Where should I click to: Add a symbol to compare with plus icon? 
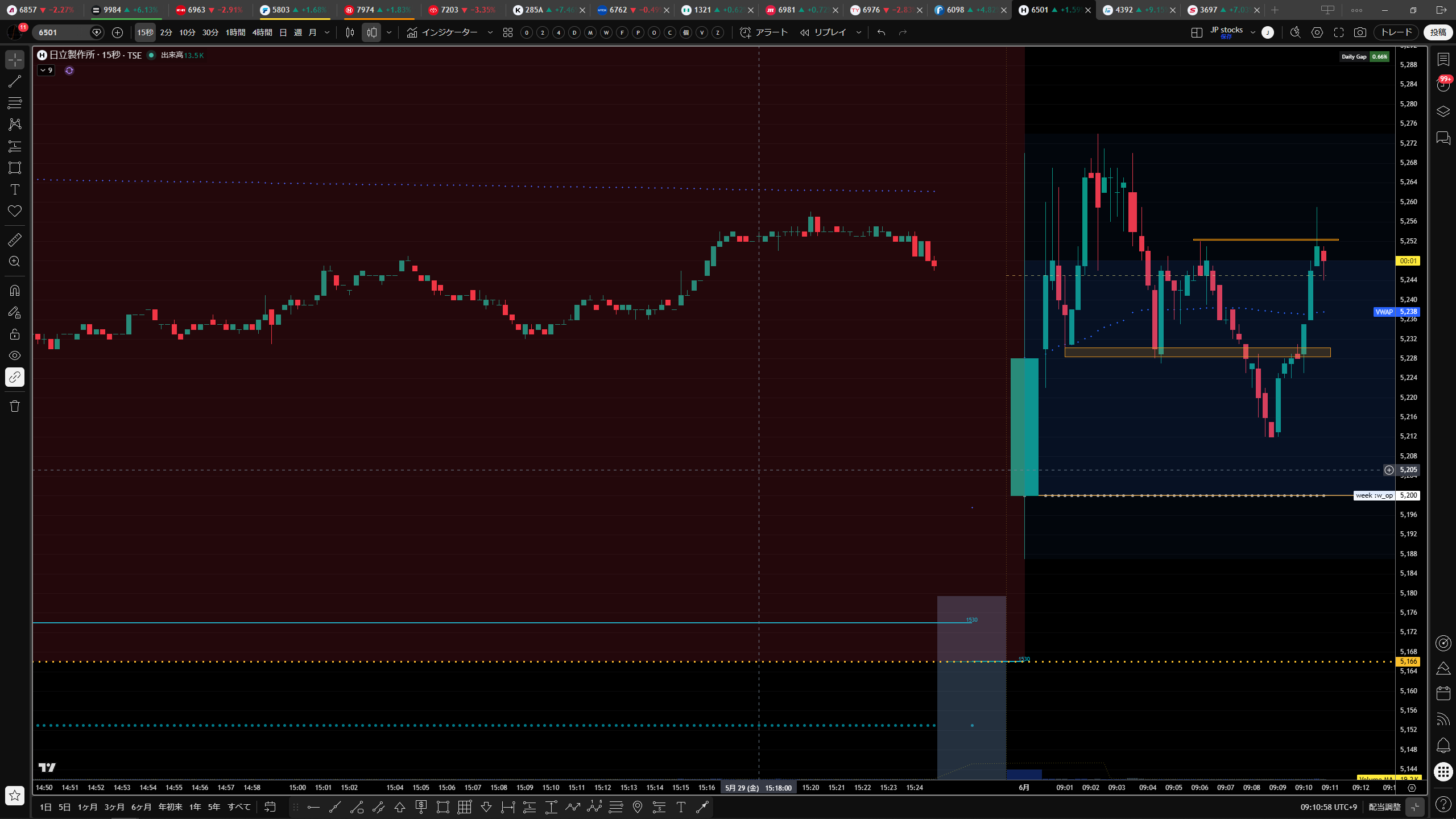(x=117, y=32)
